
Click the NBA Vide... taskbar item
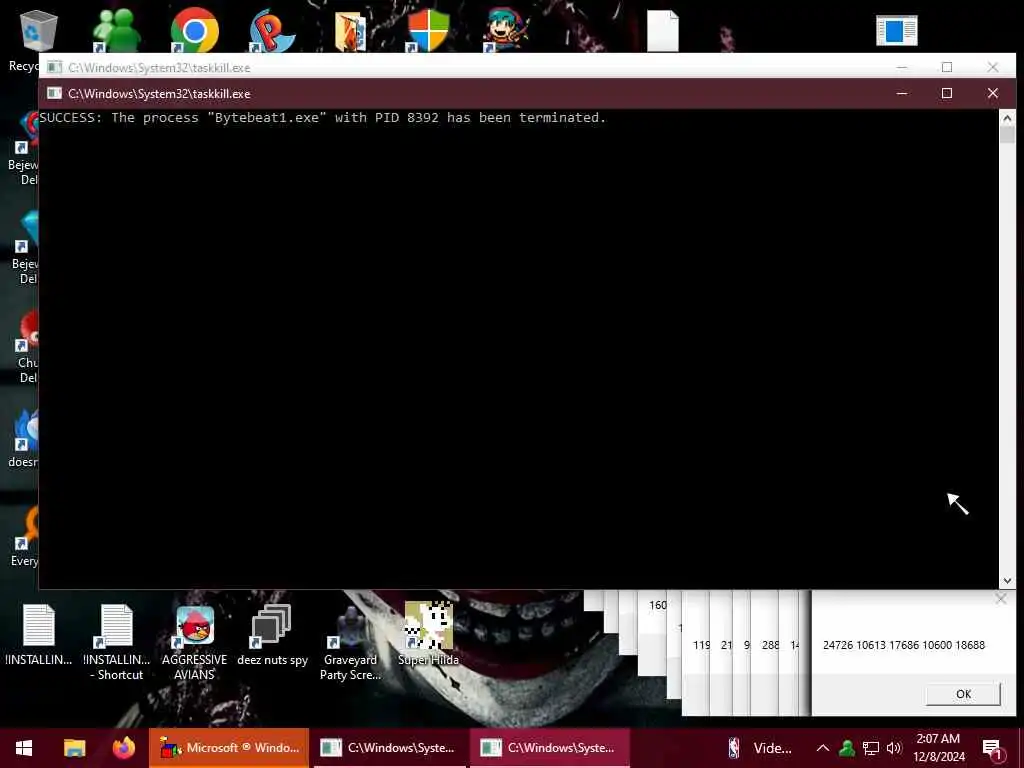[x=759, y=748]
